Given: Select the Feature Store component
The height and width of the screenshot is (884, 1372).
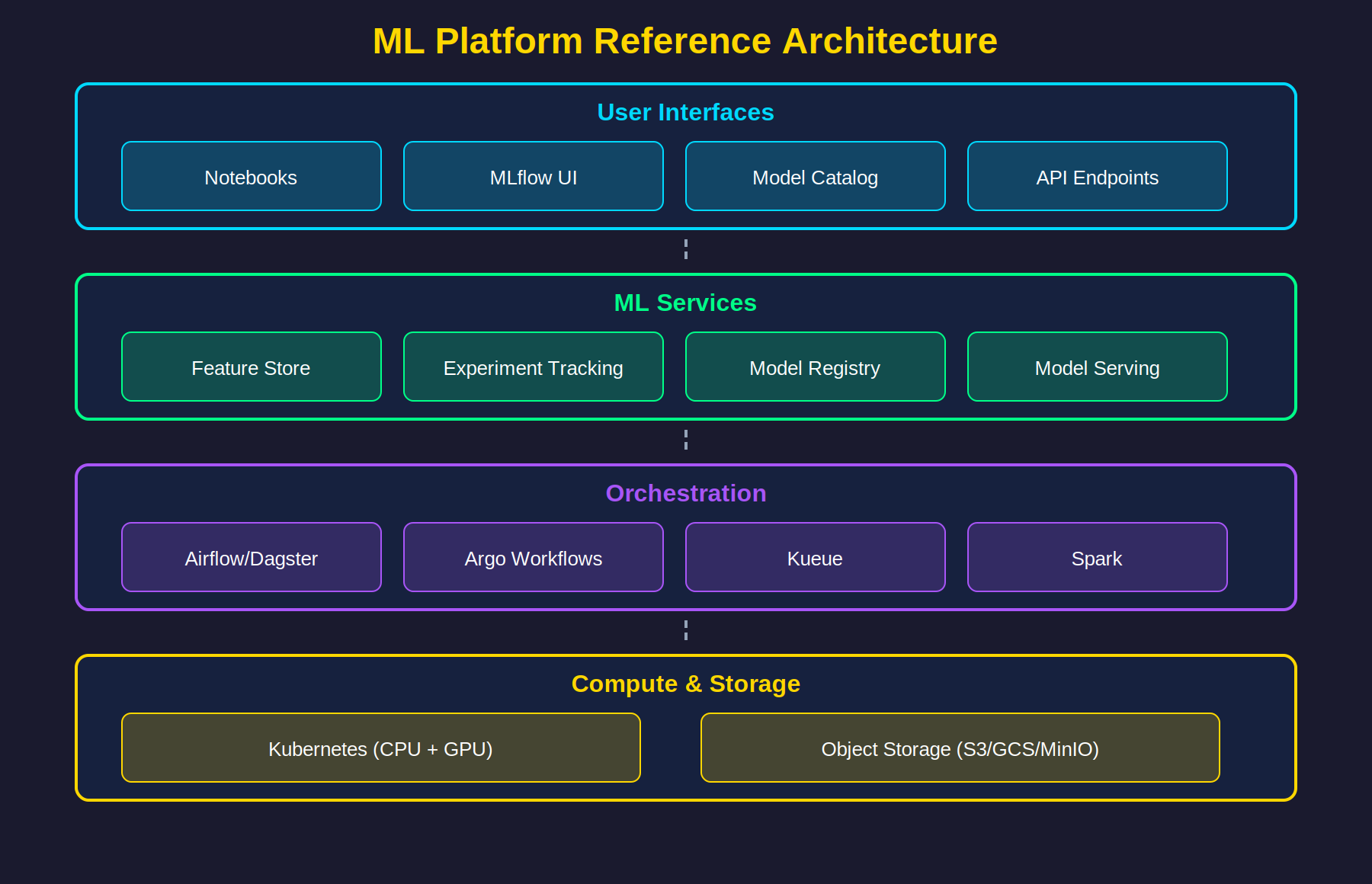Looking at the screenshot, I should click(x=251, y=367).
